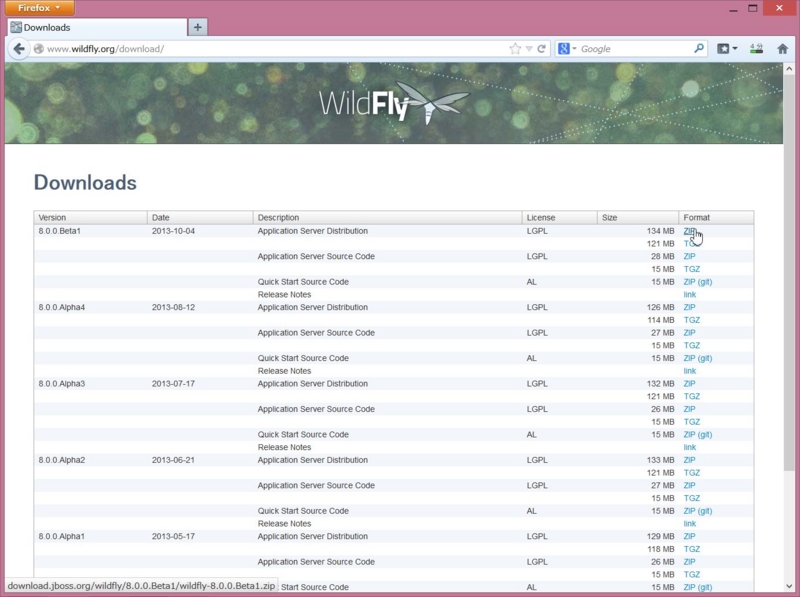Viewport: 800px width, 597px height.
Task: Open the 8.0.0.Beta1 Release Notes link
Action: [690, 294]
